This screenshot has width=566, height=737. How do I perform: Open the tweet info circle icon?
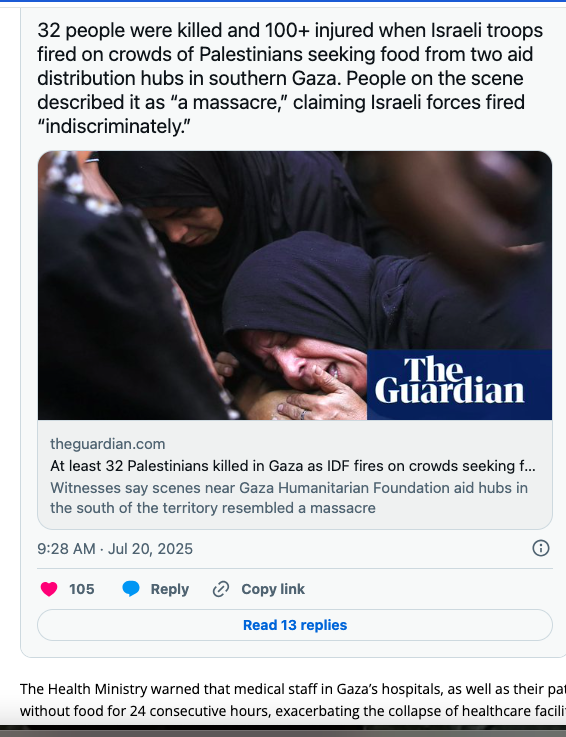click(541, 548)
